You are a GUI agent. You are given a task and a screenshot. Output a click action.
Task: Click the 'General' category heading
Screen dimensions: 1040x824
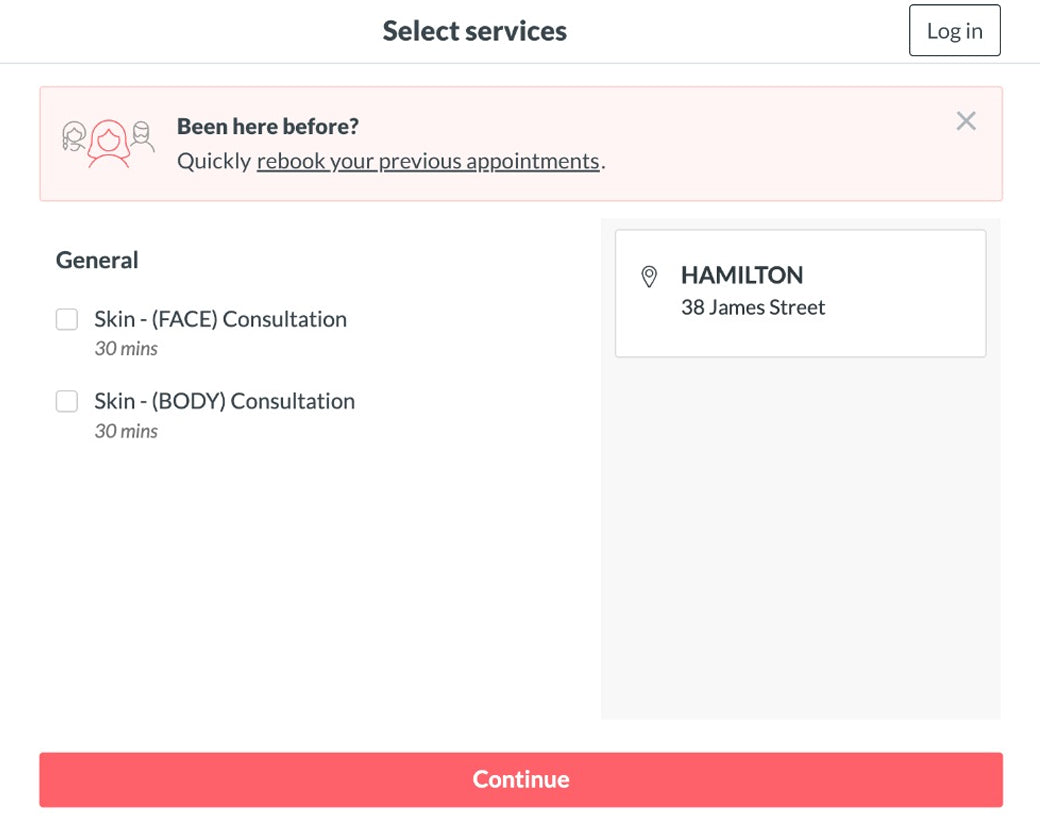tap(97, 260)
